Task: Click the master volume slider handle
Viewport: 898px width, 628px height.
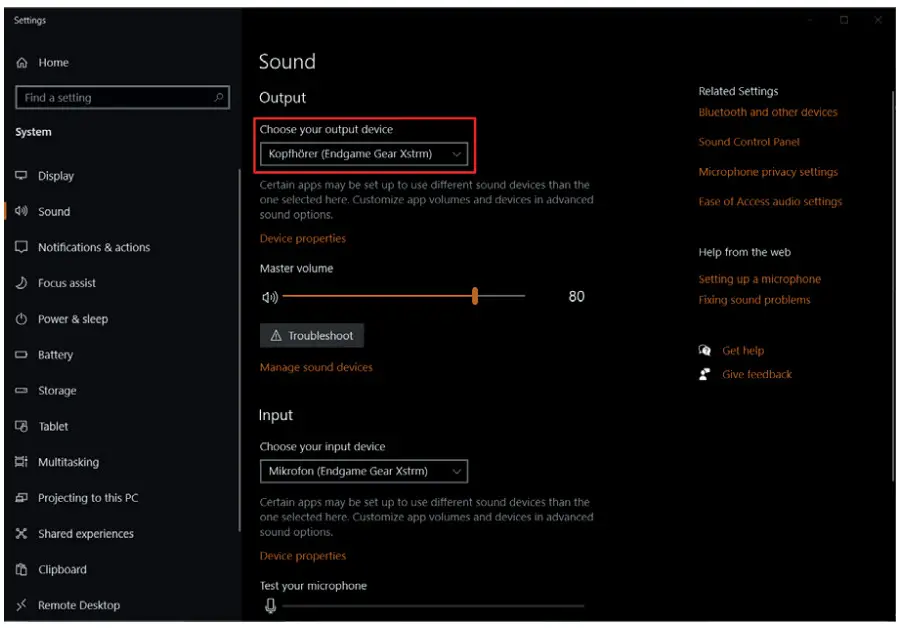Action: 475,297
